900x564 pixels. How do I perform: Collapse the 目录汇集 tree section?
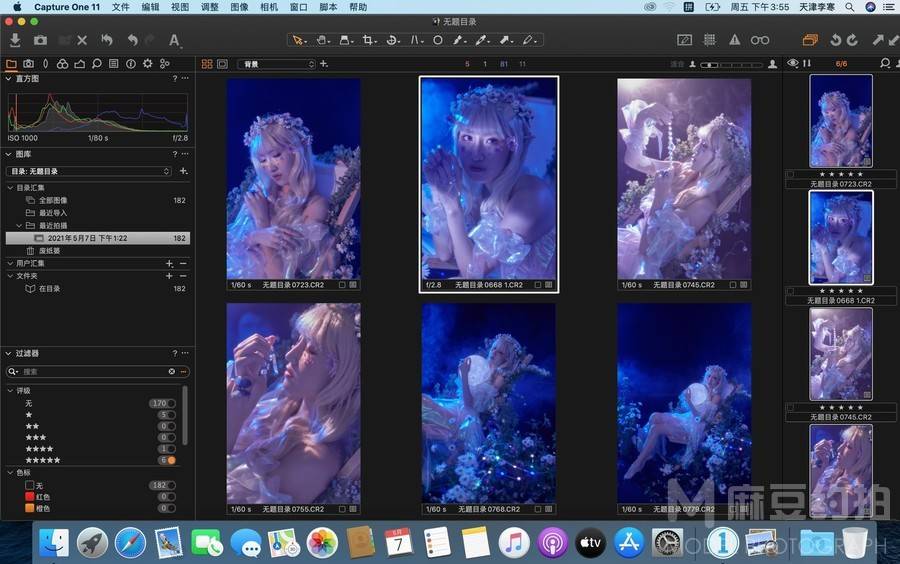coord(10,188)
